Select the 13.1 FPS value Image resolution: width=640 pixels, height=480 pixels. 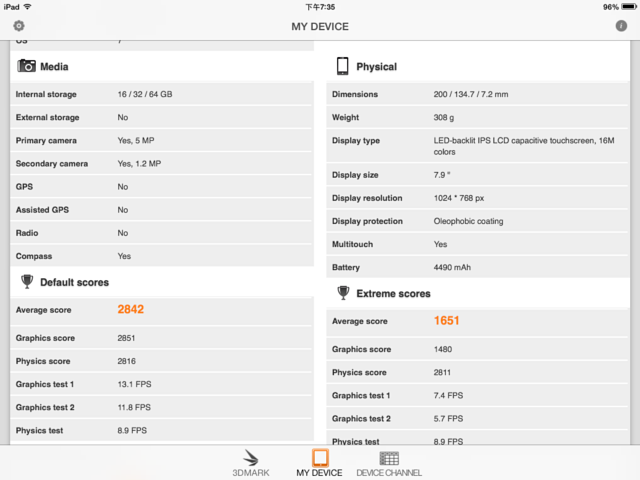pyautogui.click(x=134, y=384)
